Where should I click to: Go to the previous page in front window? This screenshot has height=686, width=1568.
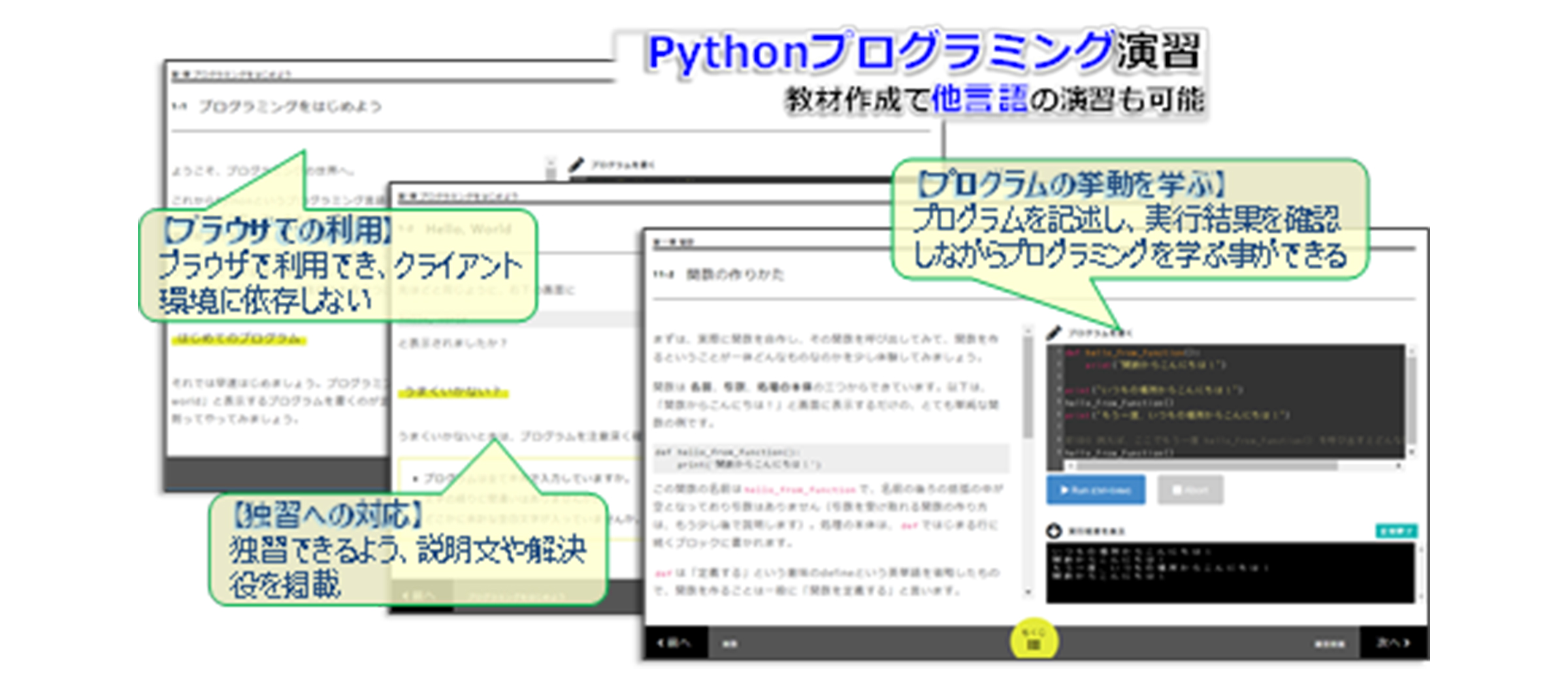[x=675, y=643]
